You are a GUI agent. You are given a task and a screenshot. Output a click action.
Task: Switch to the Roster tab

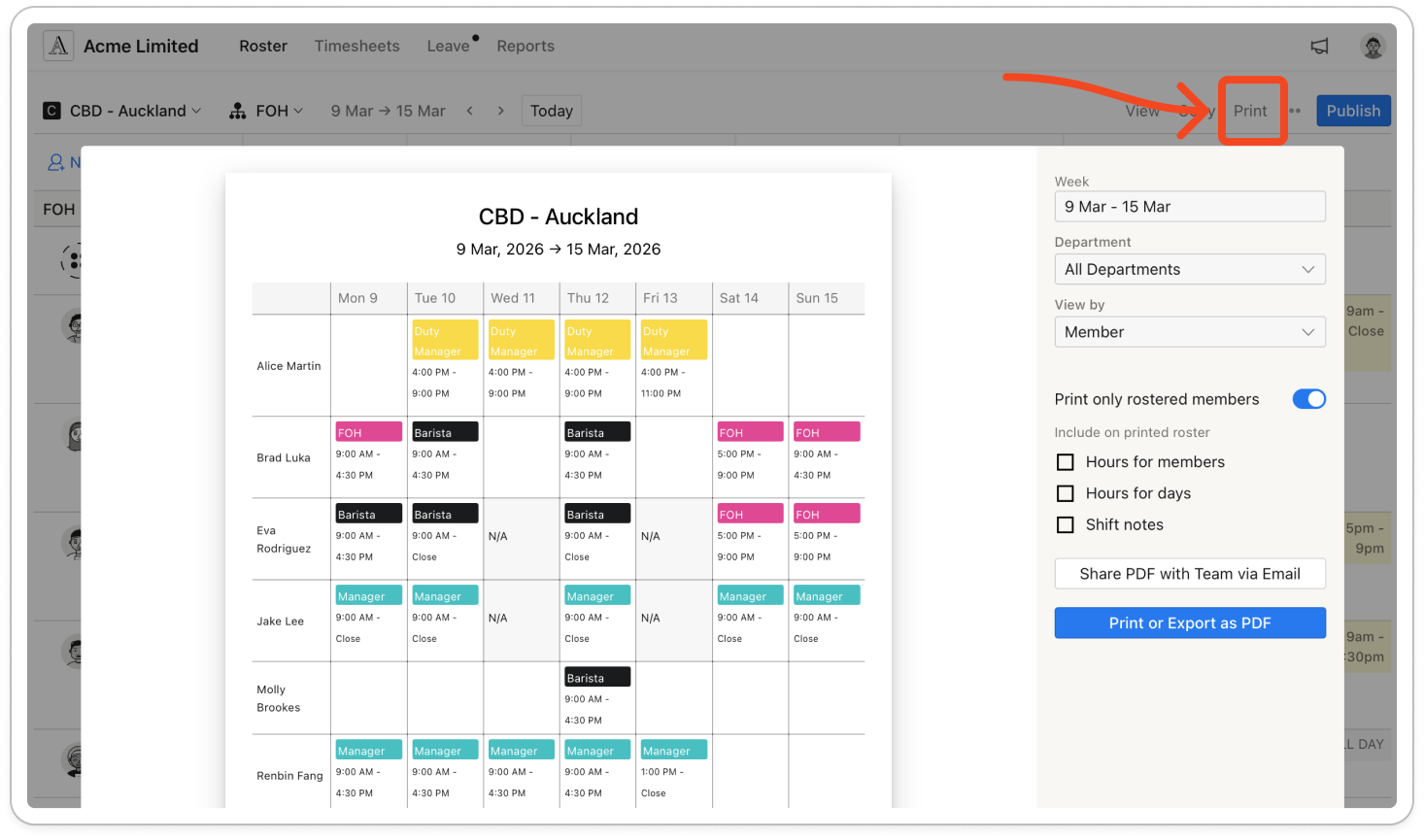pos(263,46)
